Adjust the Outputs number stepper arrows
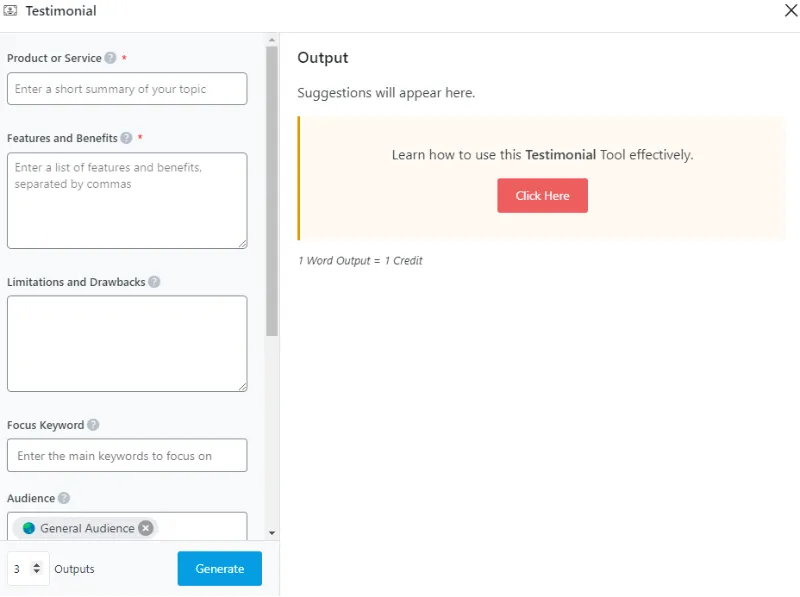The height and width of the screenshot is (597, 800). [x=37, y=569]
